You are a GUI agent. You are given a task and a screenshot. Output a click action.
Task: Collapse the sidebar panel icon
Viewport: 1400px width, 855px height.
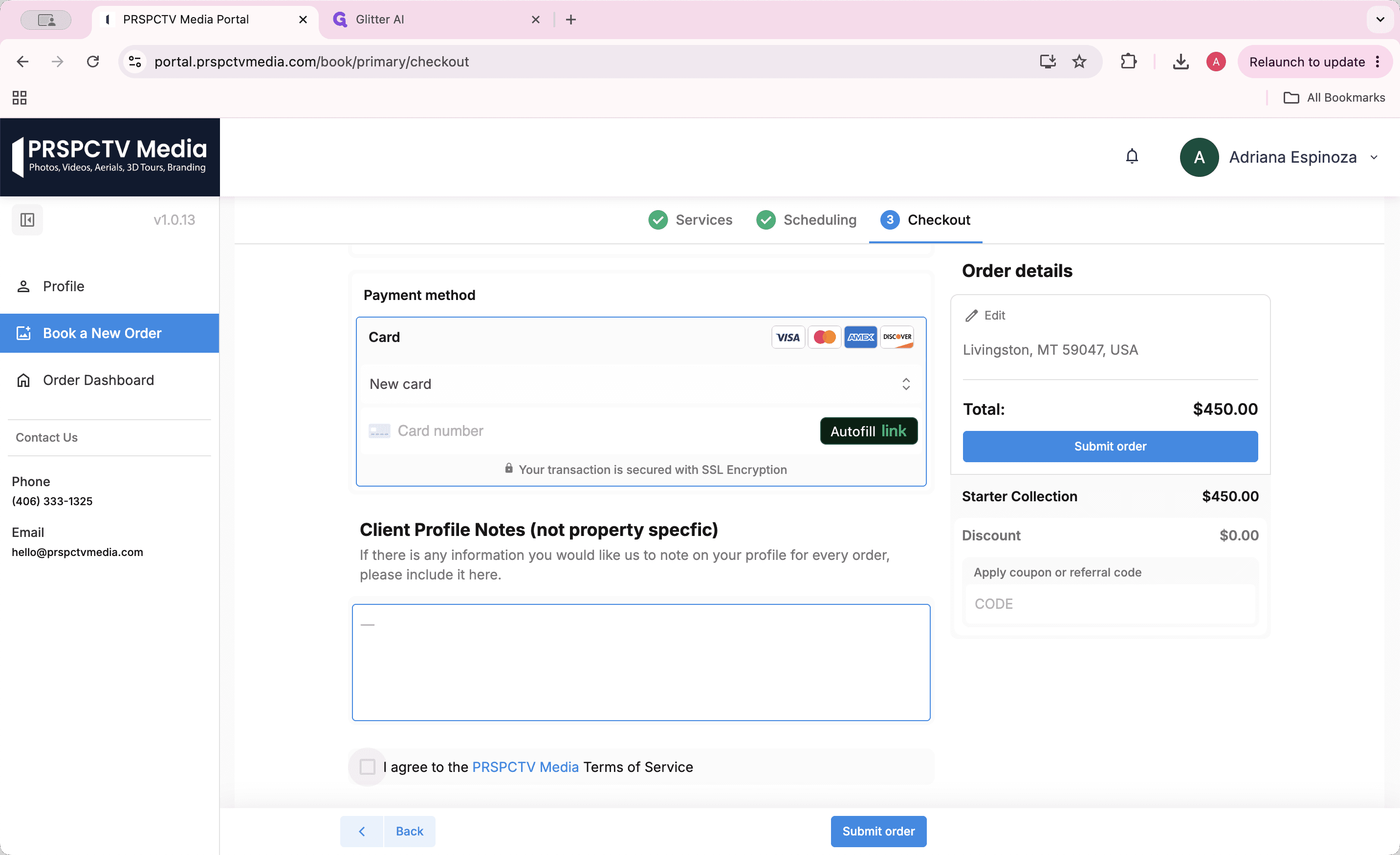point(27,220)
